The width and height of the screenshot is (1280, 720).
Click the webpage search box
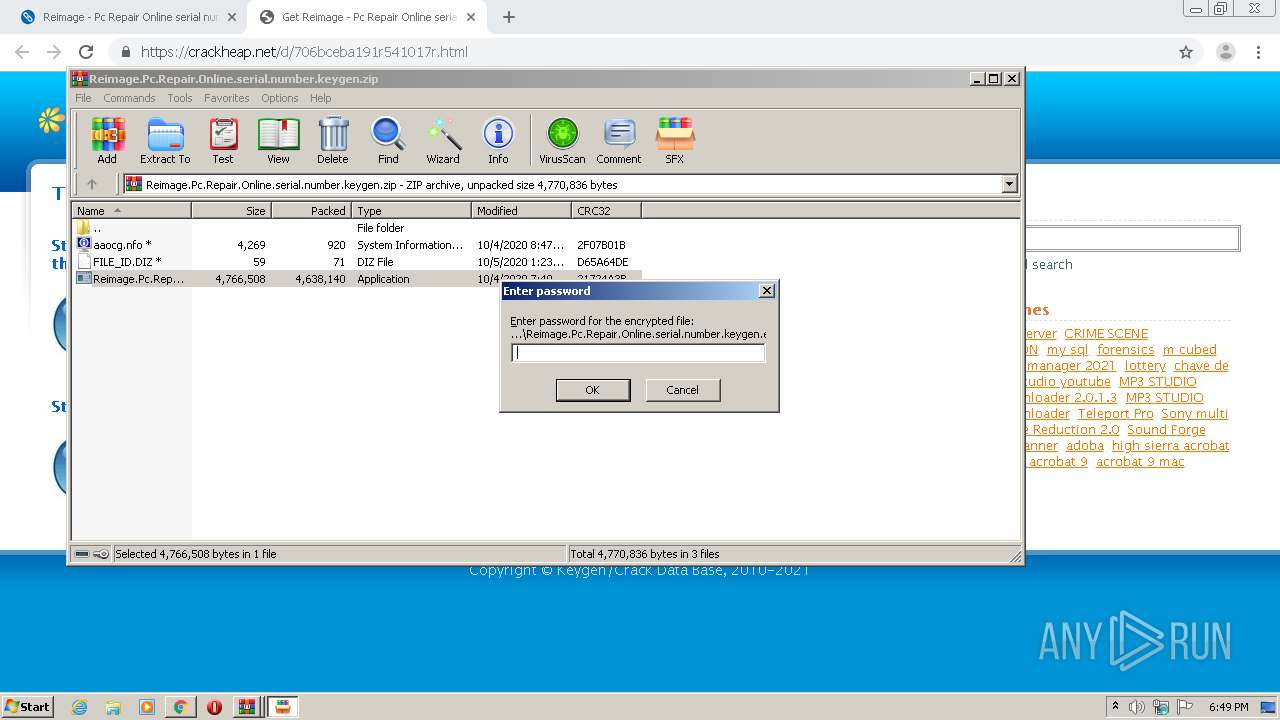(x=1132, y=238)
